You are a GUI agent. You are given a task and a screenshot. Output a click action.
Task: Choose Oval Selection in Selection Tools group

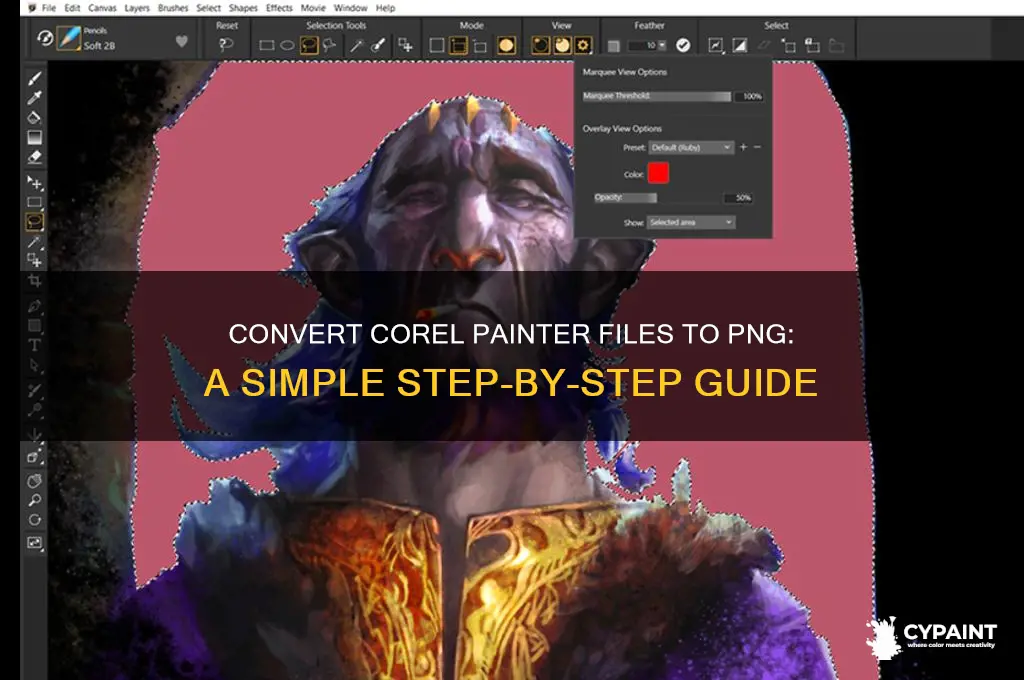point(287,45)
